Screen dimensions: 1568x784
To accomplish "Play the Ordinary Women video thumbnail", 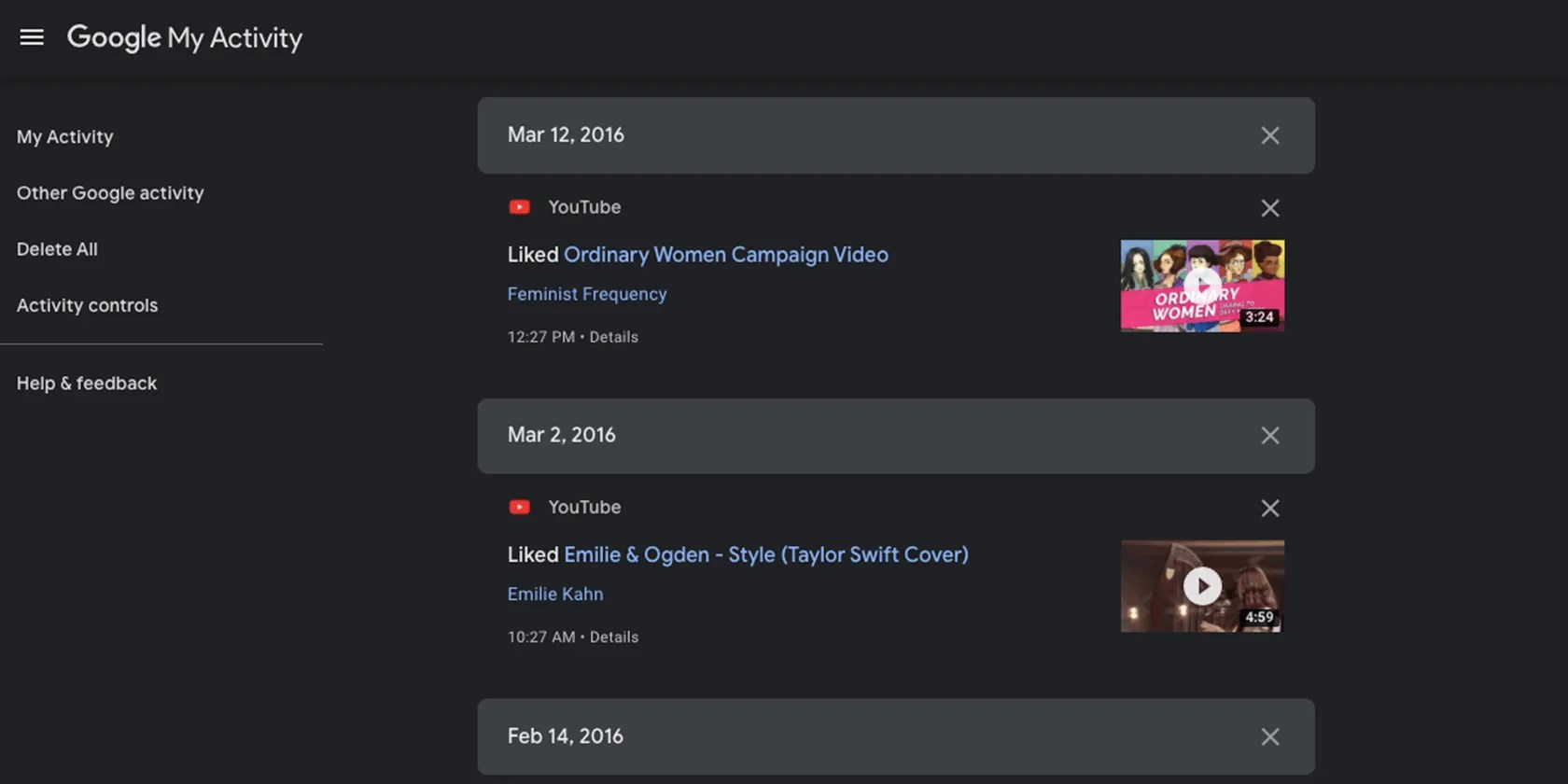I will [x=1202, y=286].
